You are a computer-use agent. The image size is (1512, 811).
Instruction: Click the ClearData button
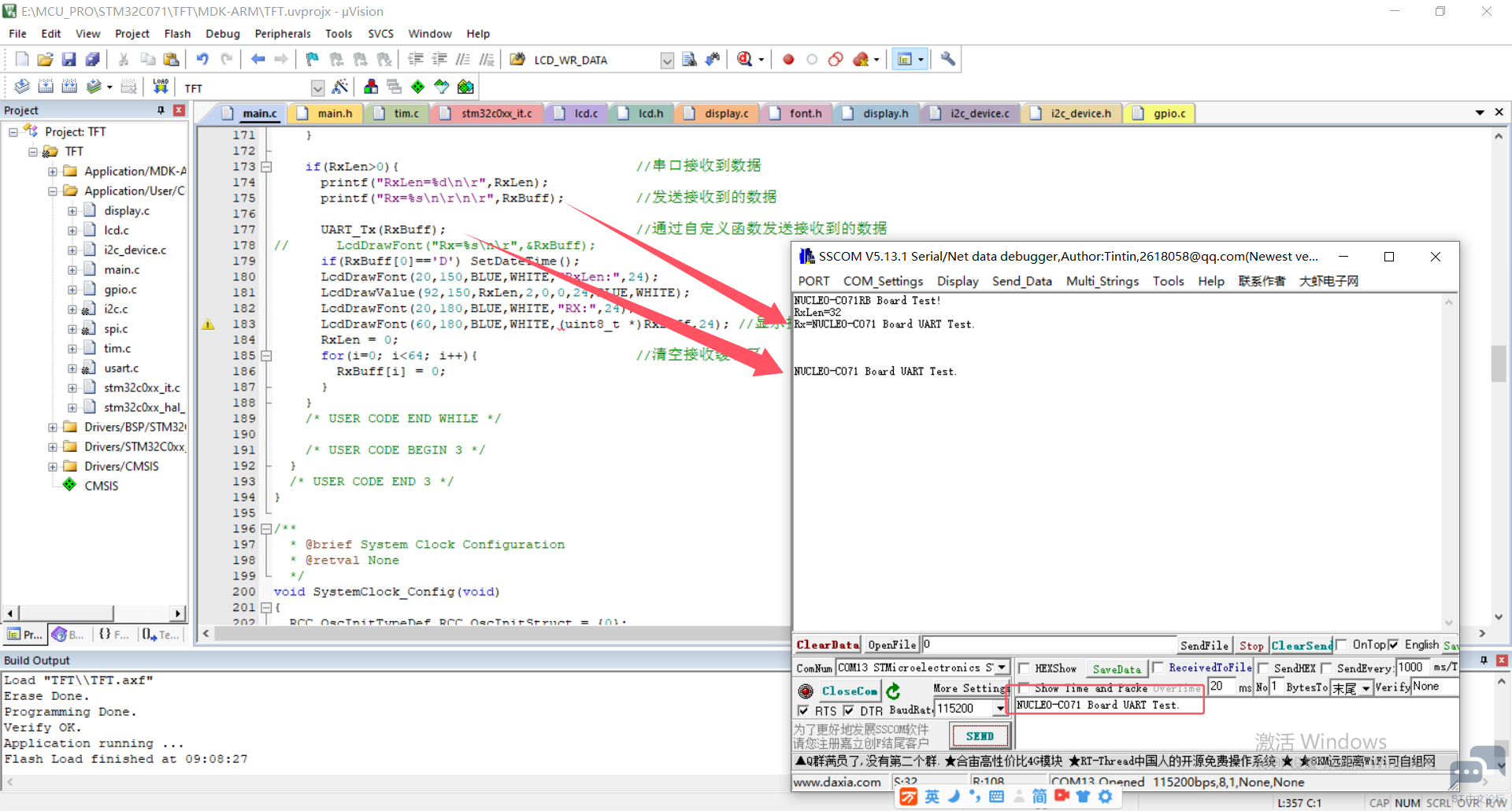(x=827, y=645)
